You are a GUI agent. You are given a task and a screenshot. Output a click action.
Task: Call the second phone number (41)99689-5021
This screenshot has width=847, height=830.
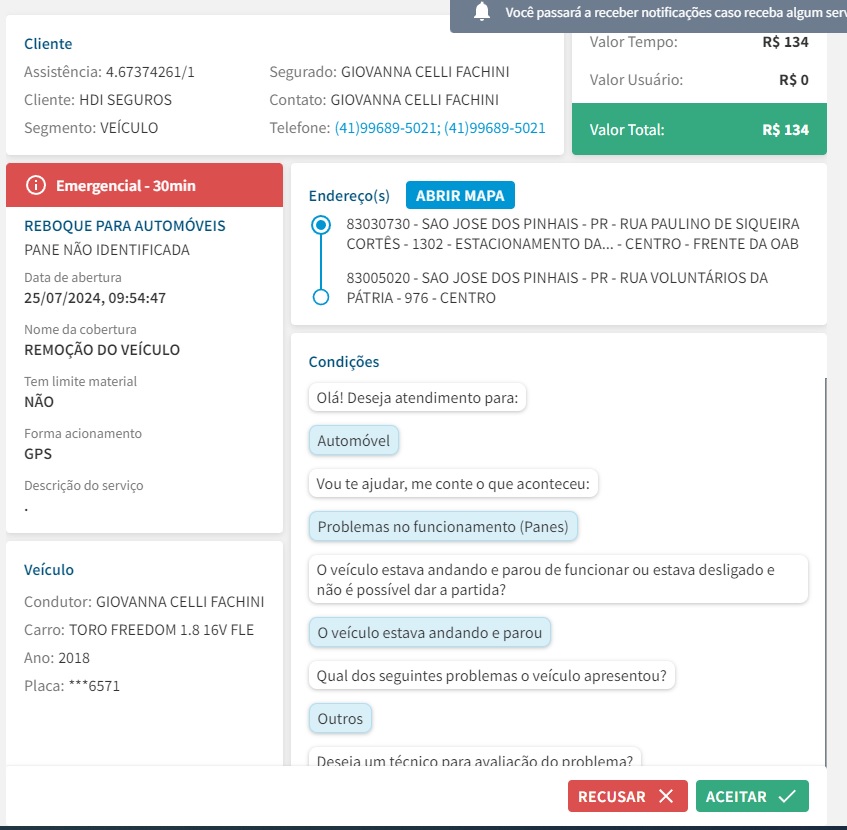495,128
